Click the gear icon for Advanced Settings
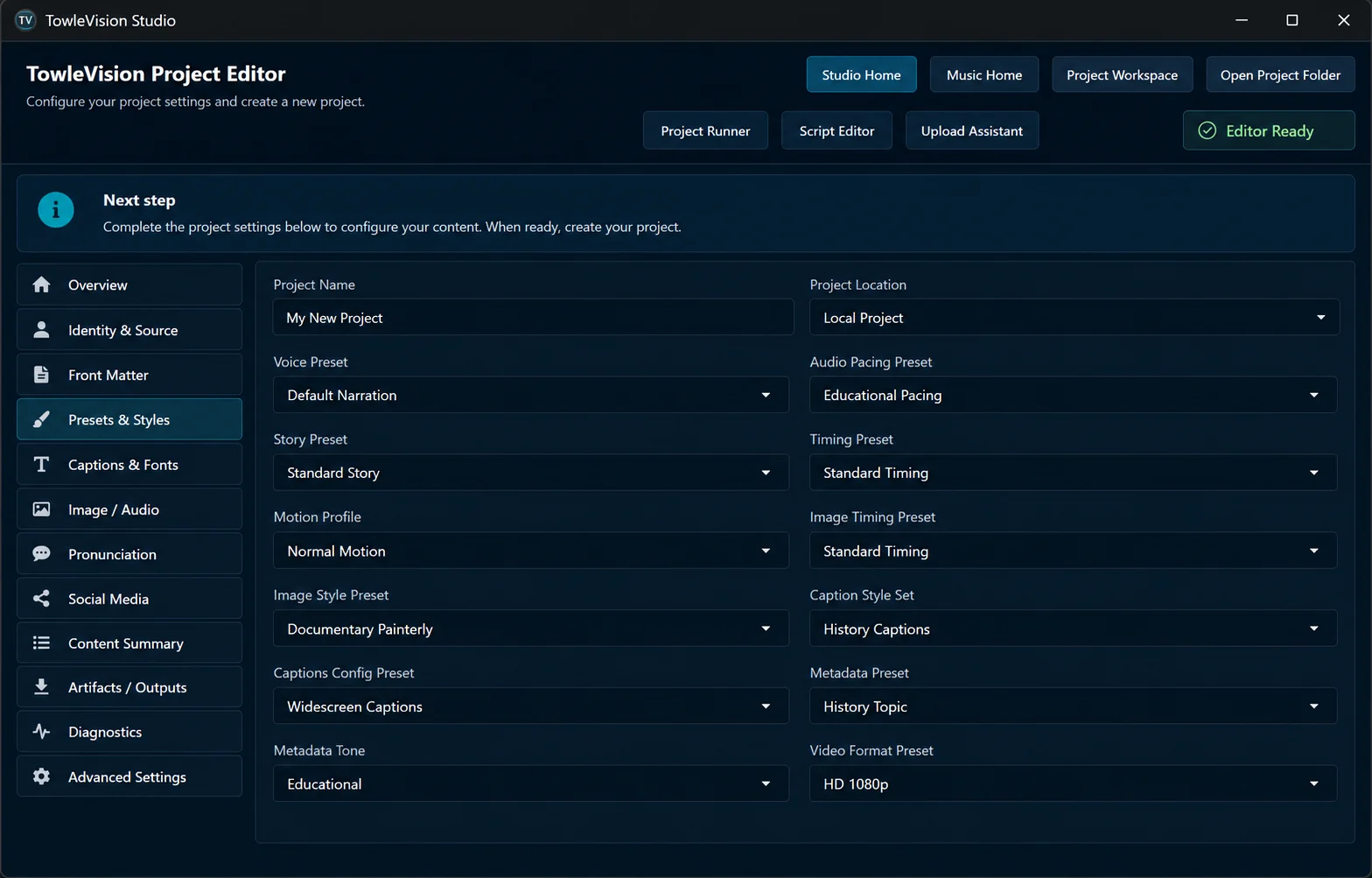Screen dimensions: 1372x878 (41, 776)
